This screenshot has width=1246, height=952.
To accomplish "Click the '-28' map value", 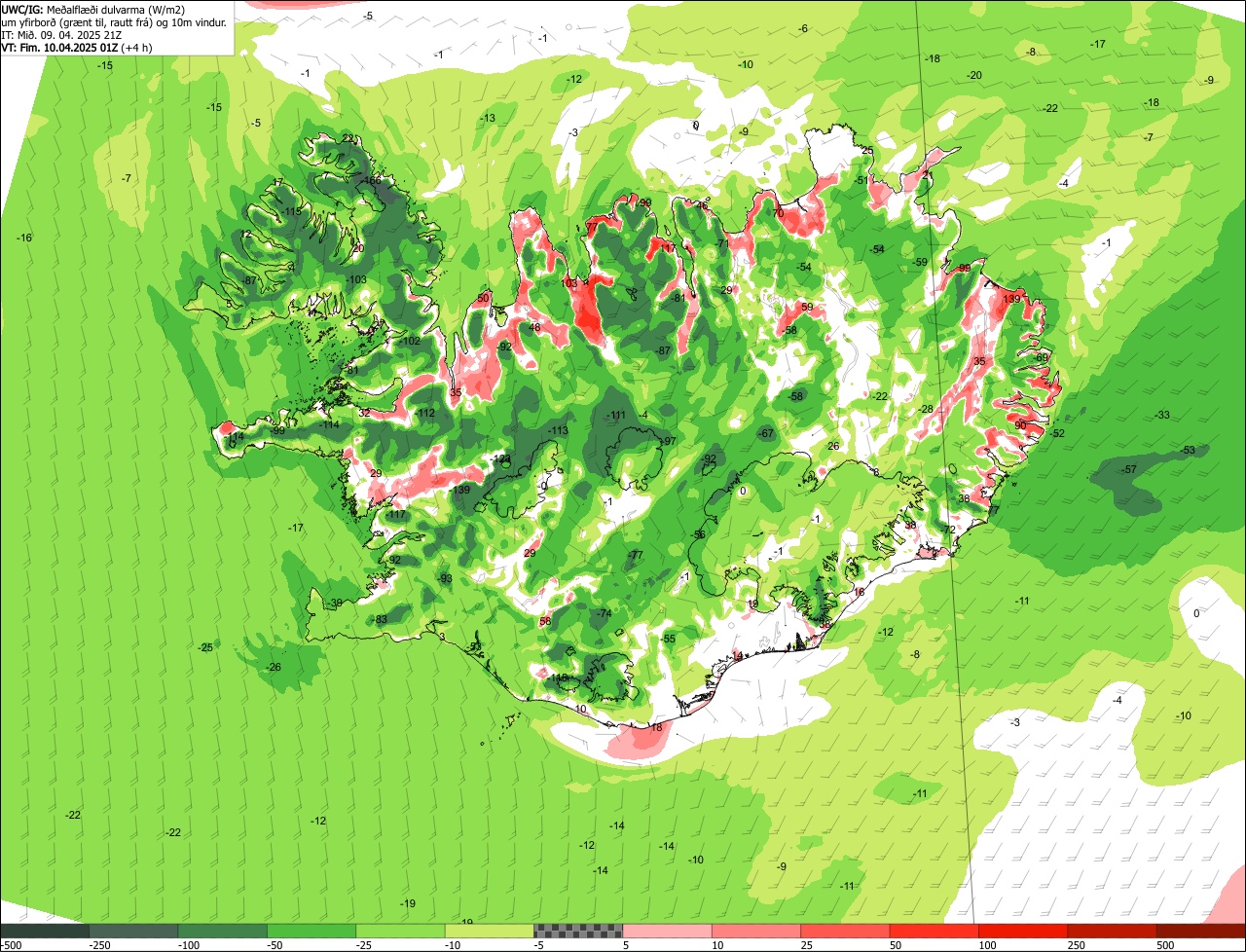I will [926, 409].
